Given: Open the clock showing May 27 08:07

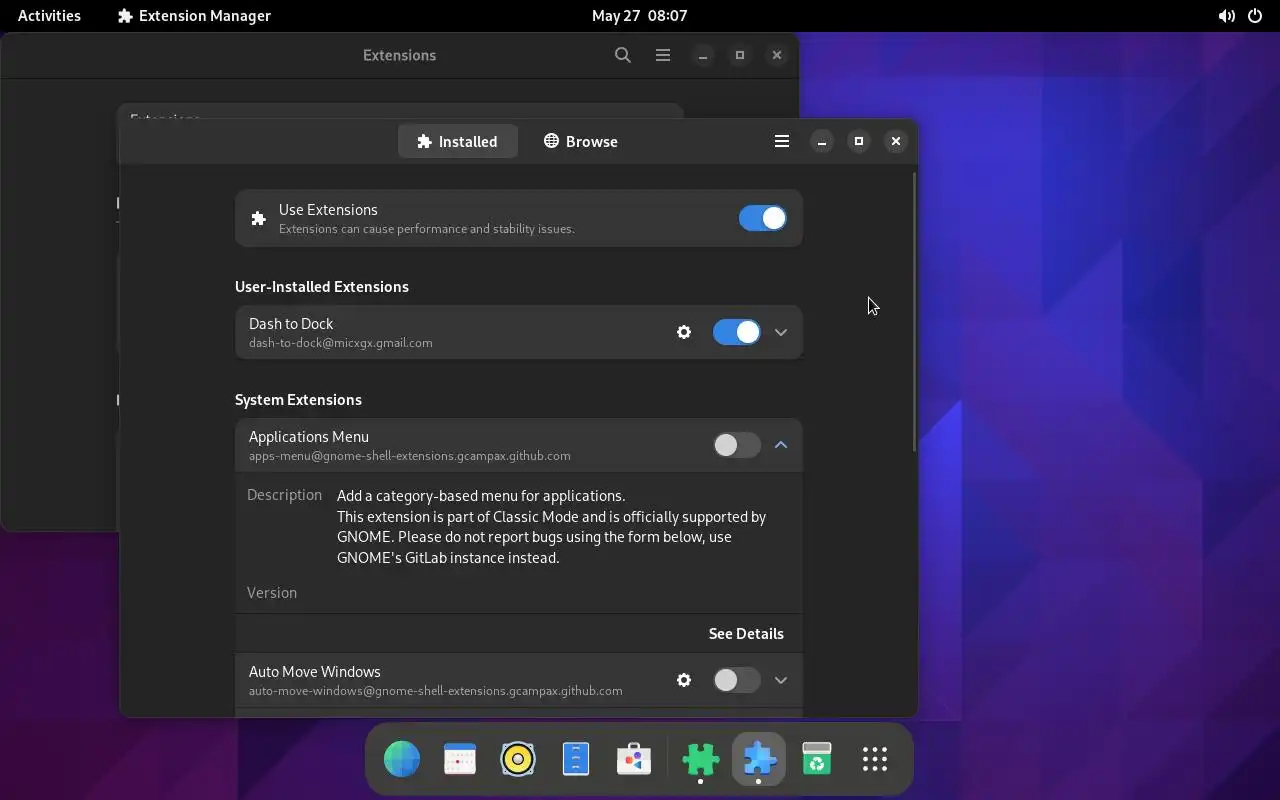Looking at the screenshot, I should click(640, 15).
